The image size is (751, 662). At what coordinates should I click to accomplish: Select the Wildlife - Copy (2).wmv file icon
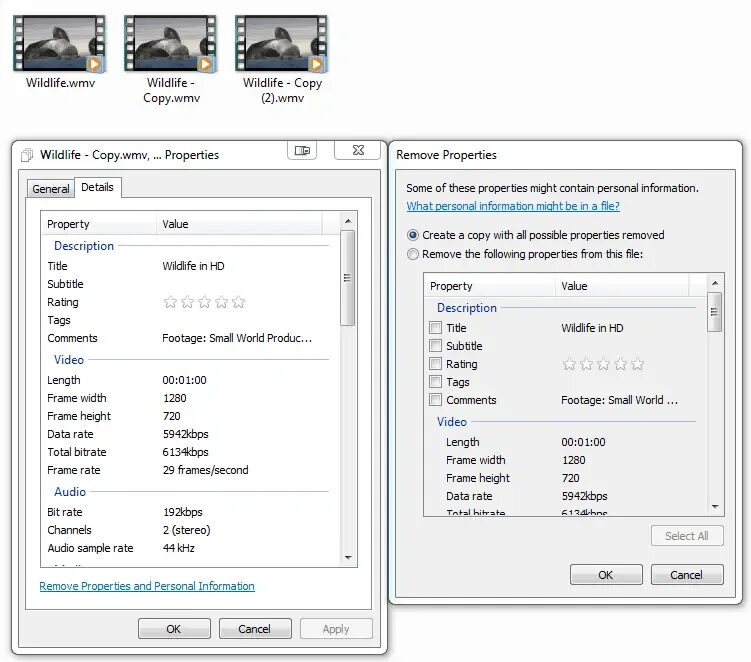coord(282,44)
